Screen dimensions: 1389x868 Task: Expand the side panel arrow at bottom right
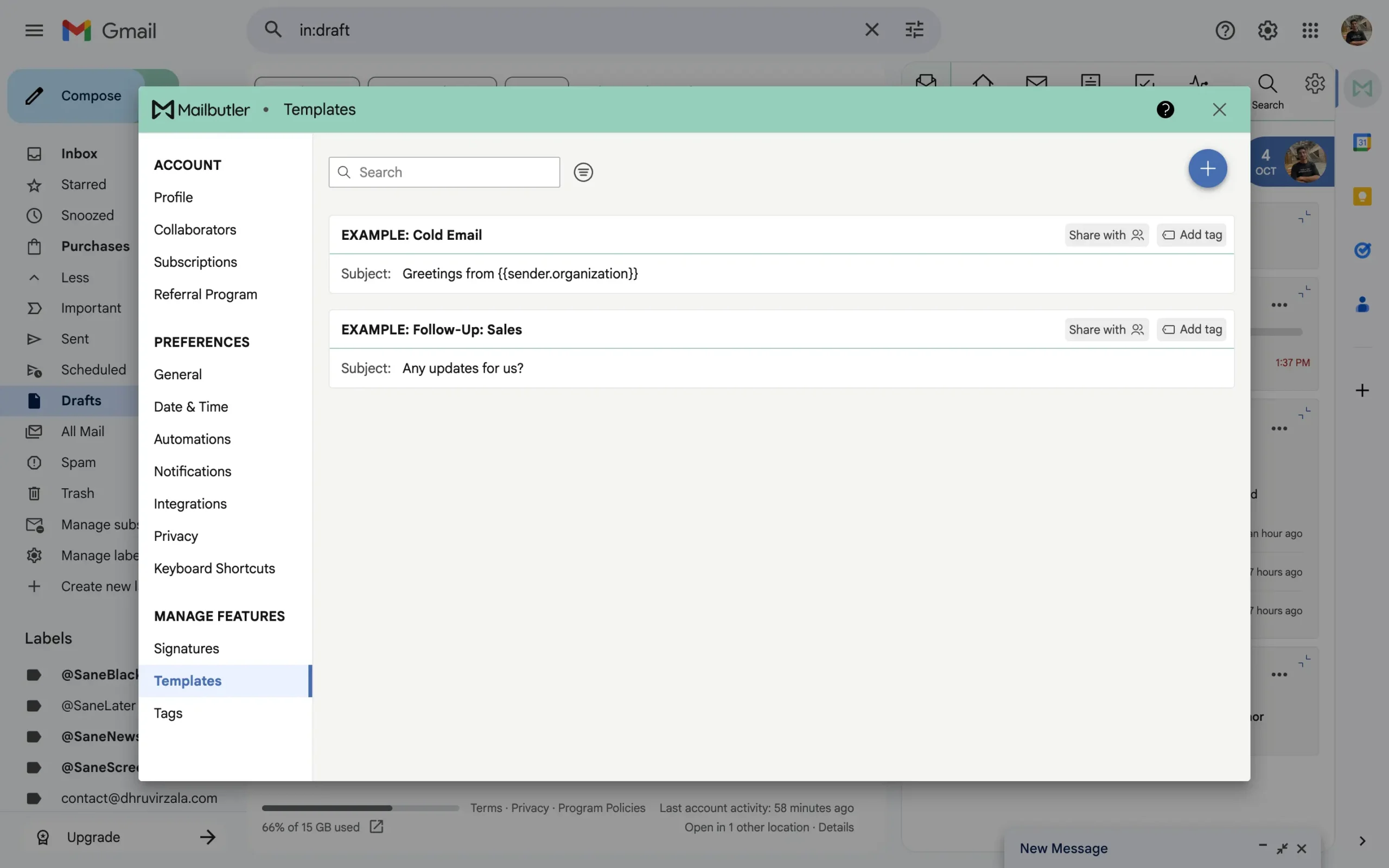pos(1362,841)
